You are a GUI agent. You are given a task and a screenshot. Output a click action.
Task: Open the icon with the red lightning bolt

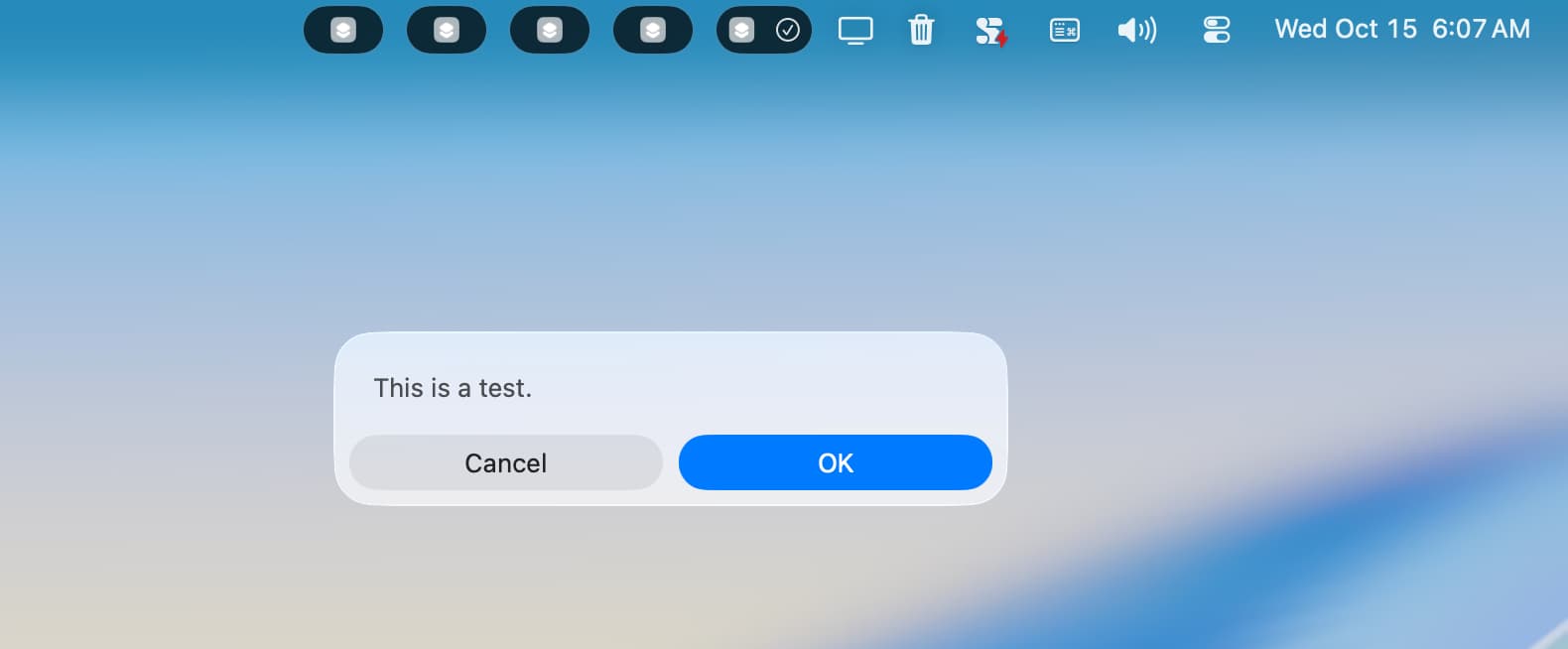pos(990,31)
